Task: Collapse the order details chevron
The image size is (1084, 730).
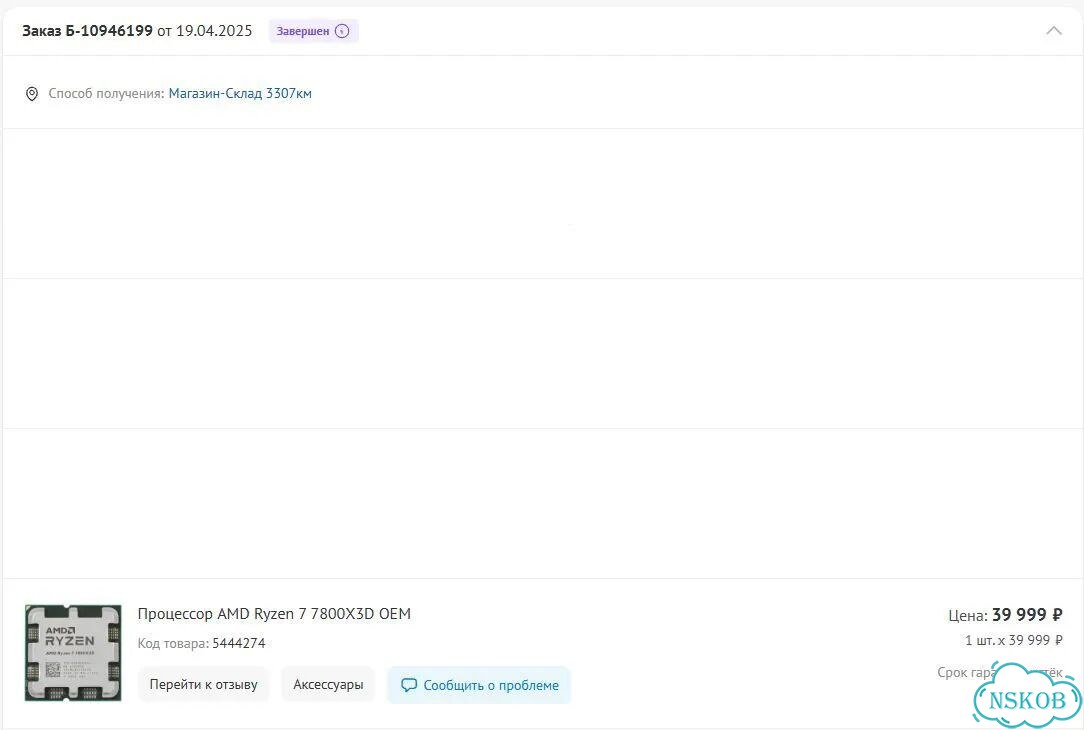Action: click(1054, 31)
